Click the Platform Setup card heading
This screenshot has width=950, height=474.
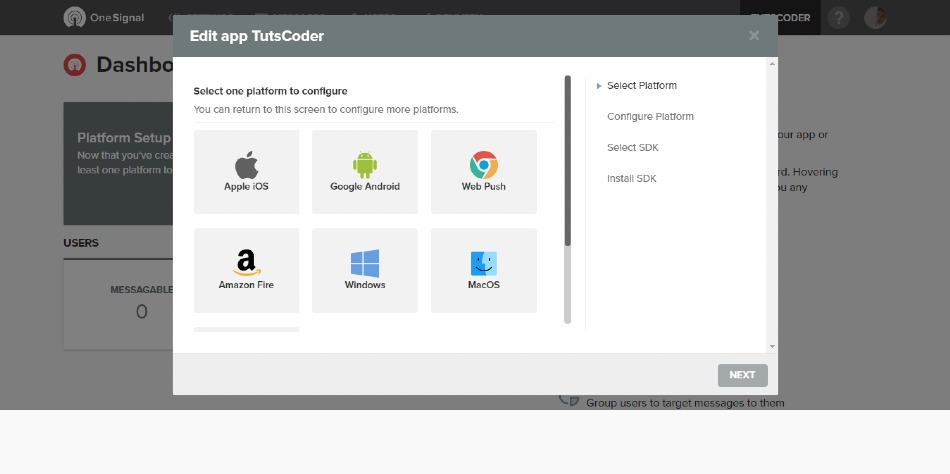coord(124,137)
